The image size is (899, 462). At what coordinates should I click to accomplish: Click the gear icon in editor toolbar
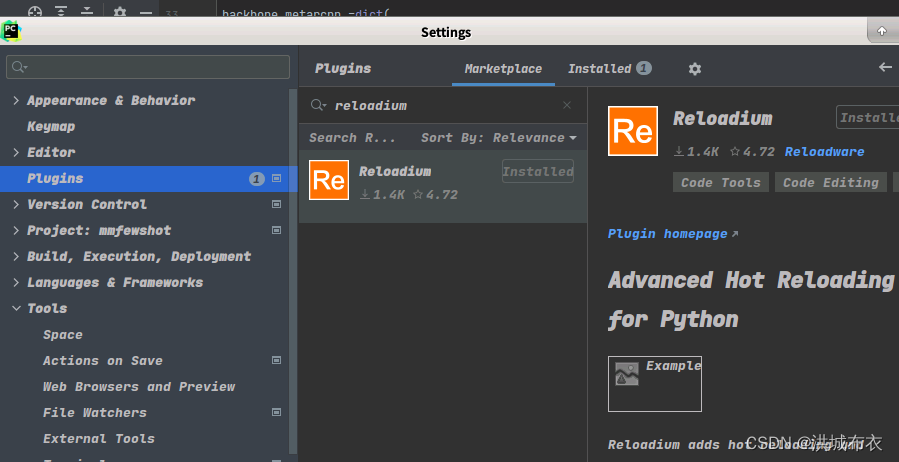(119, 11)
